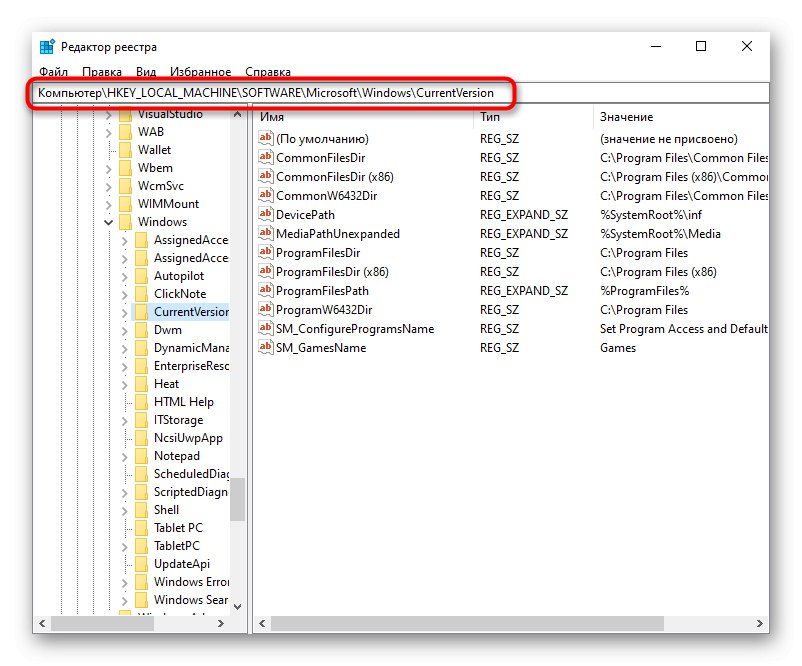
Task: Expand the WAB key
Action: pos(108,132)
